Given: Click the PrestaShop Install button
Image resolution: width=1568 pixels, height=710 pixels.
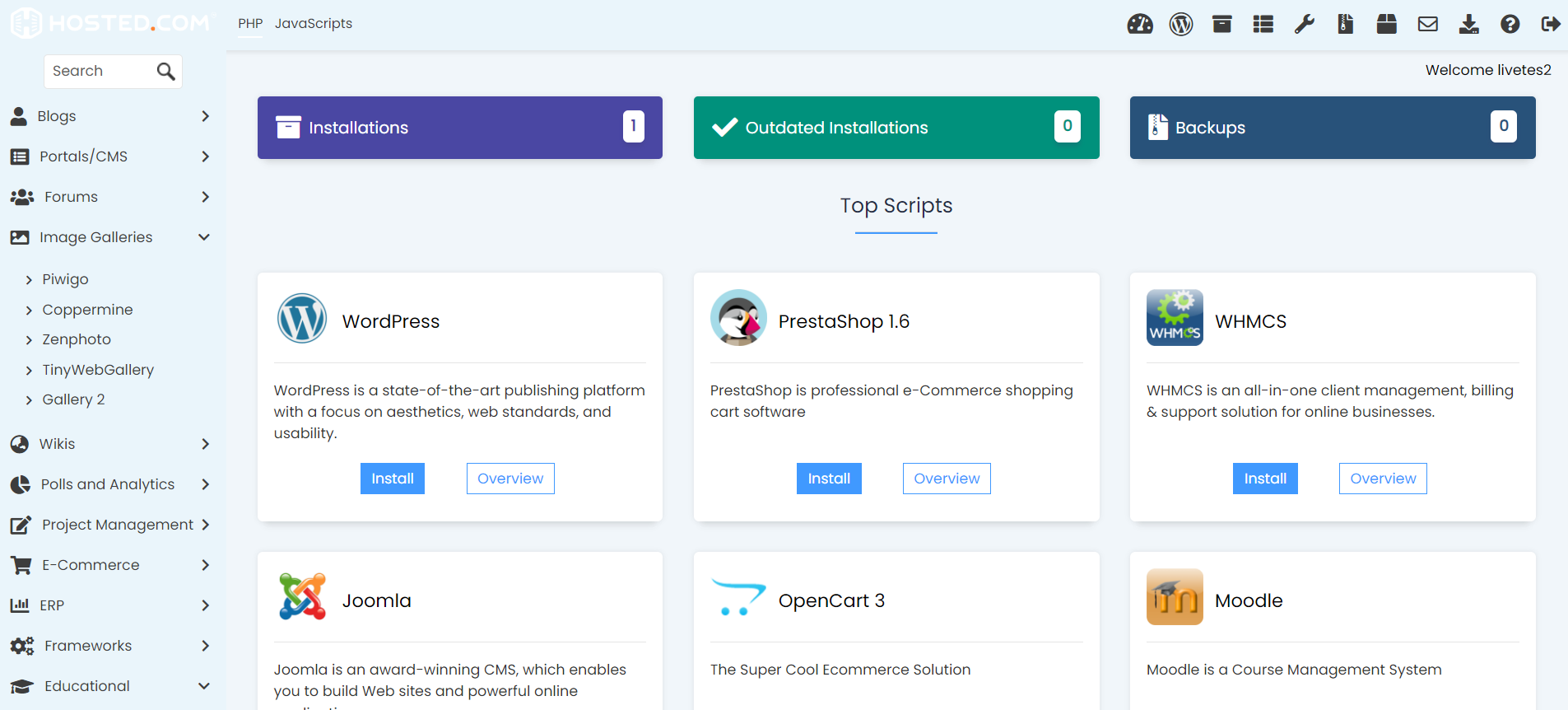Looking at the screenshot, I should point(829,479).
